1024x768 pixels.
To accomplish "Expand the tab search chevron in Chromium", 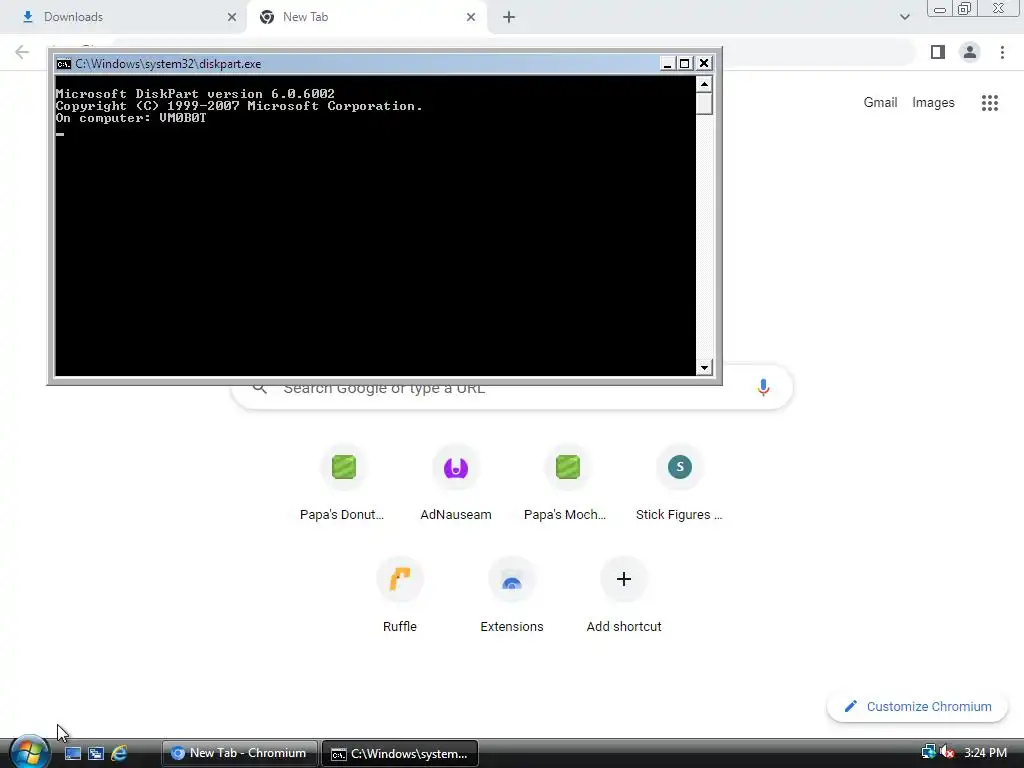I will pyautogui.click(x=904, y=17).
